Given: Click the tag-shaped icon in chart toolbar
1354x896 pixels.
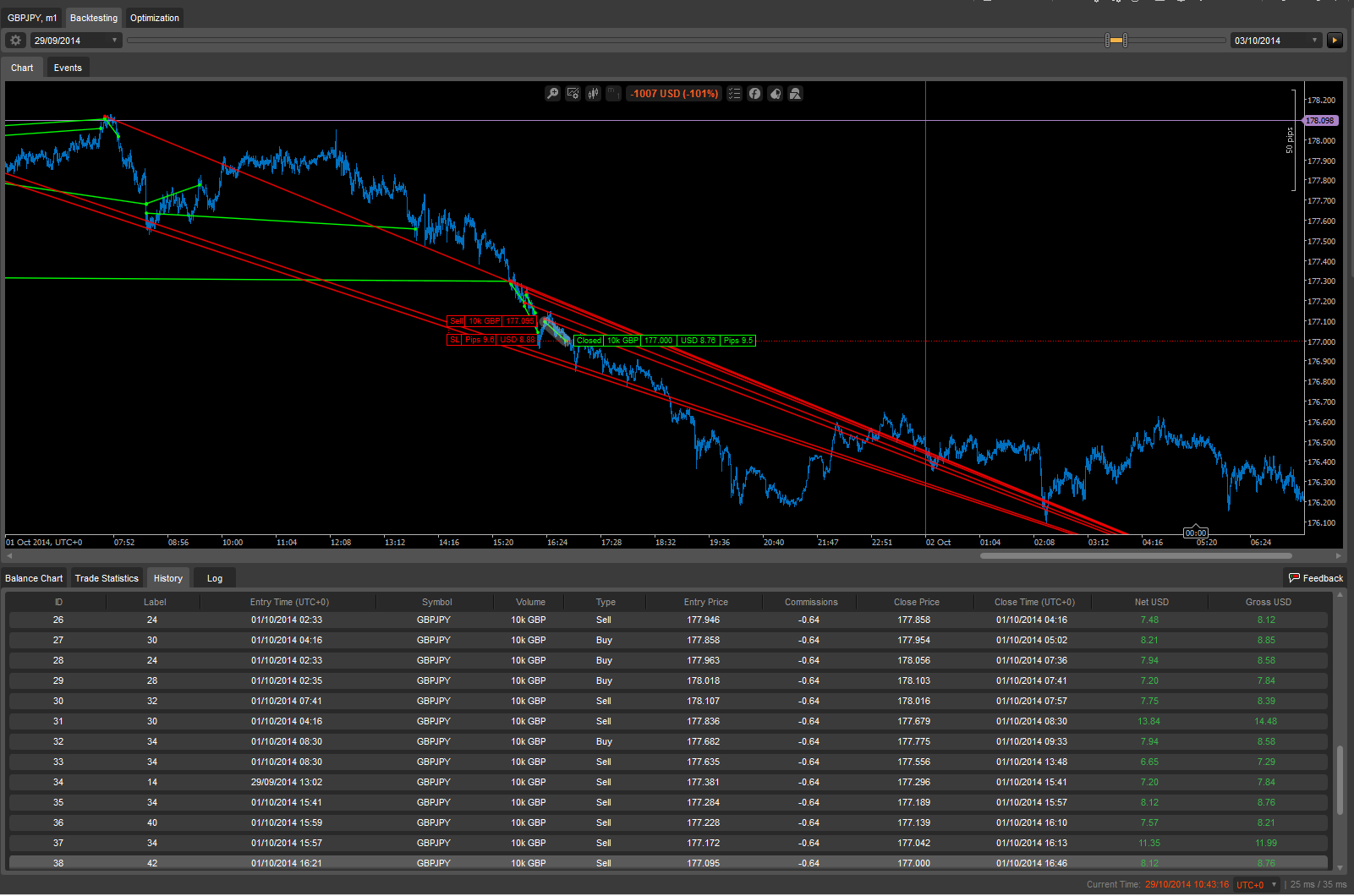Looking at the screenshot, I should click(x=775, y=94).
